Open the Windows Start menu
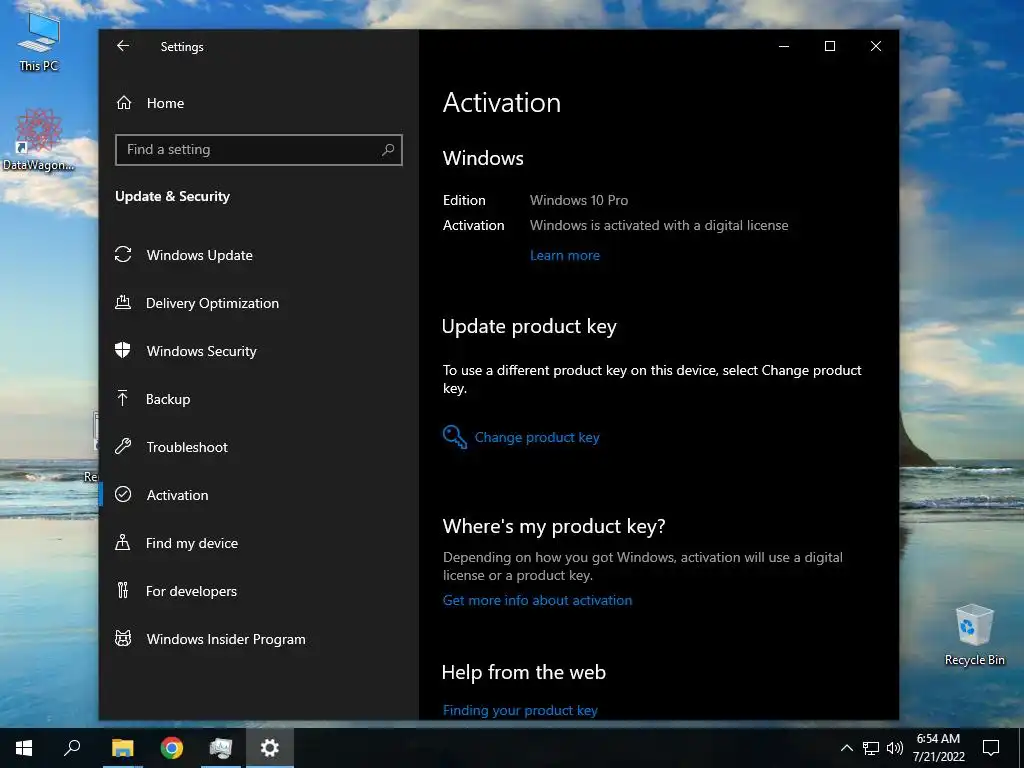Viewport: 1024px width, 768px height. point(24,748)
